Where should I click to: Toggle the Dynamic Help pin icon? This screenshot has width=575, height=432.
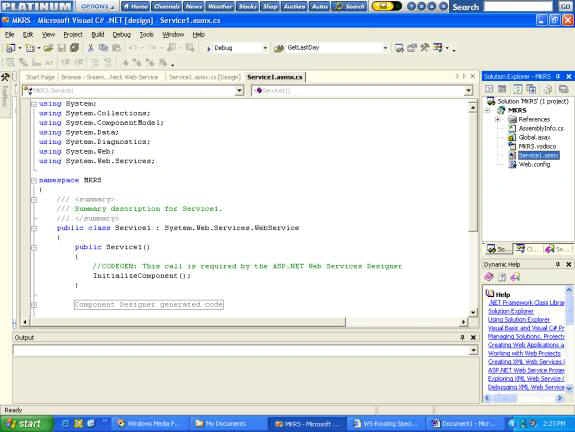(558, 264)
